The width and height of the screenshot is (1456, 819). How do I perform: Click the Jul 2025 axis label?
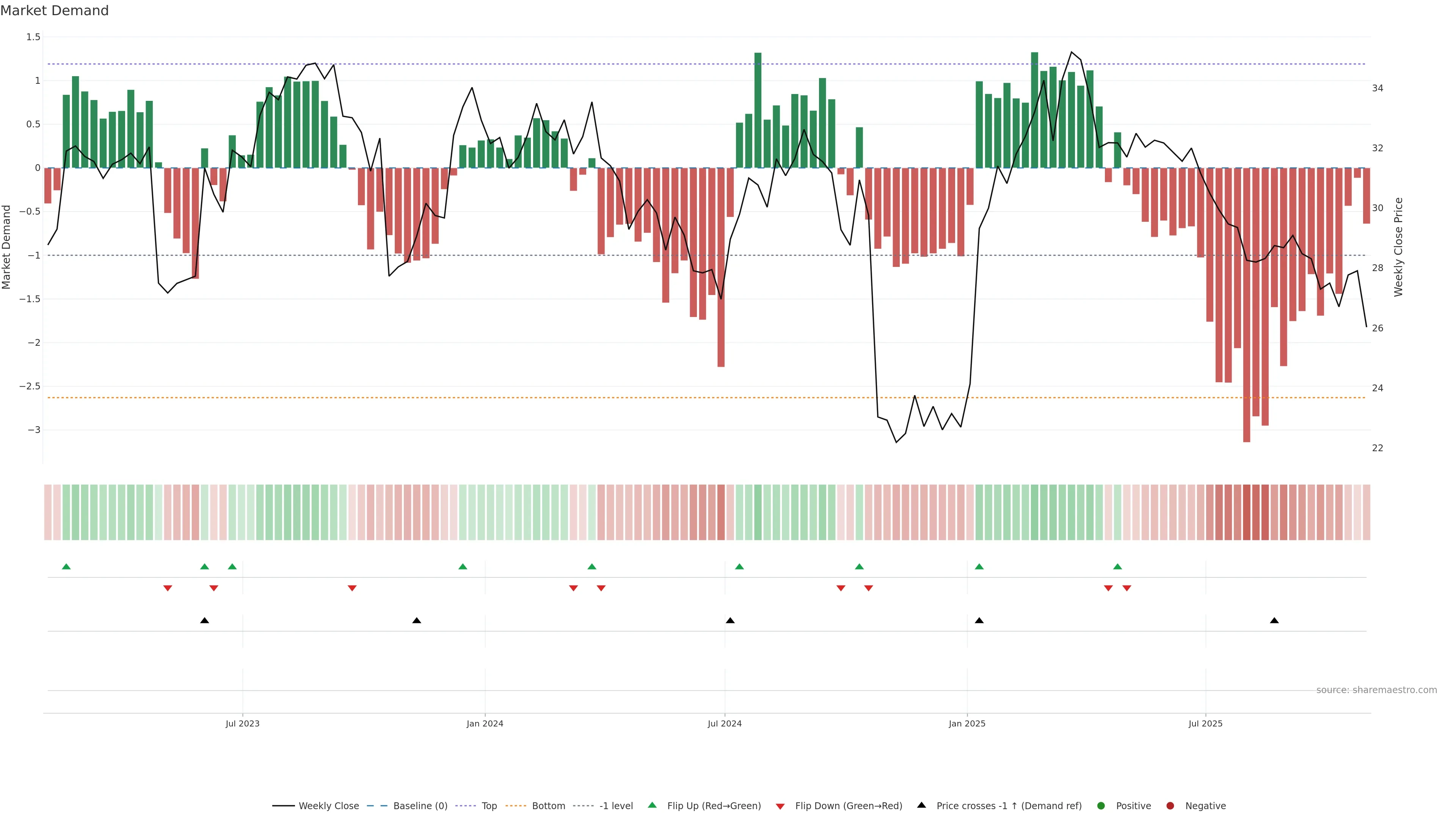(1205, 723)
